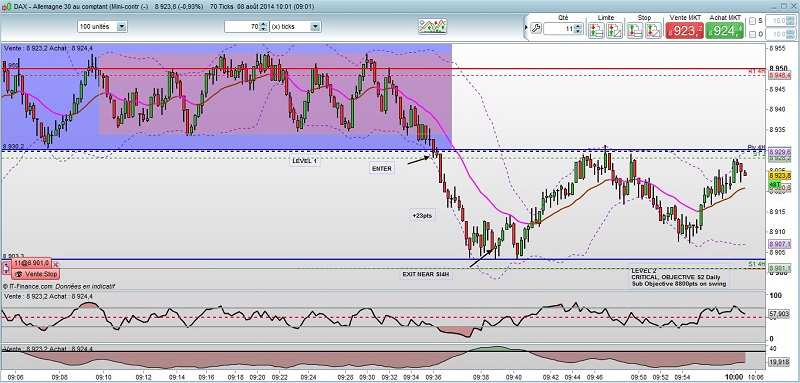Decrease the Qté quantity stepper
This screenshot has width=800, height=383.
[578, 32]
